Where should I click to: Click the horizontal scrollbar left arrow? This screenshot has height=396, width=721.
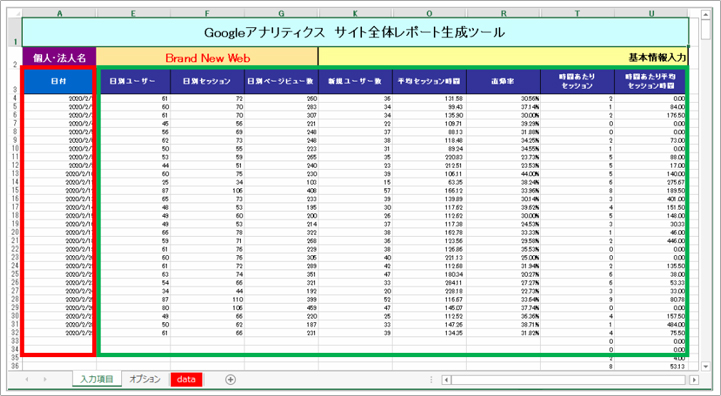446,380
